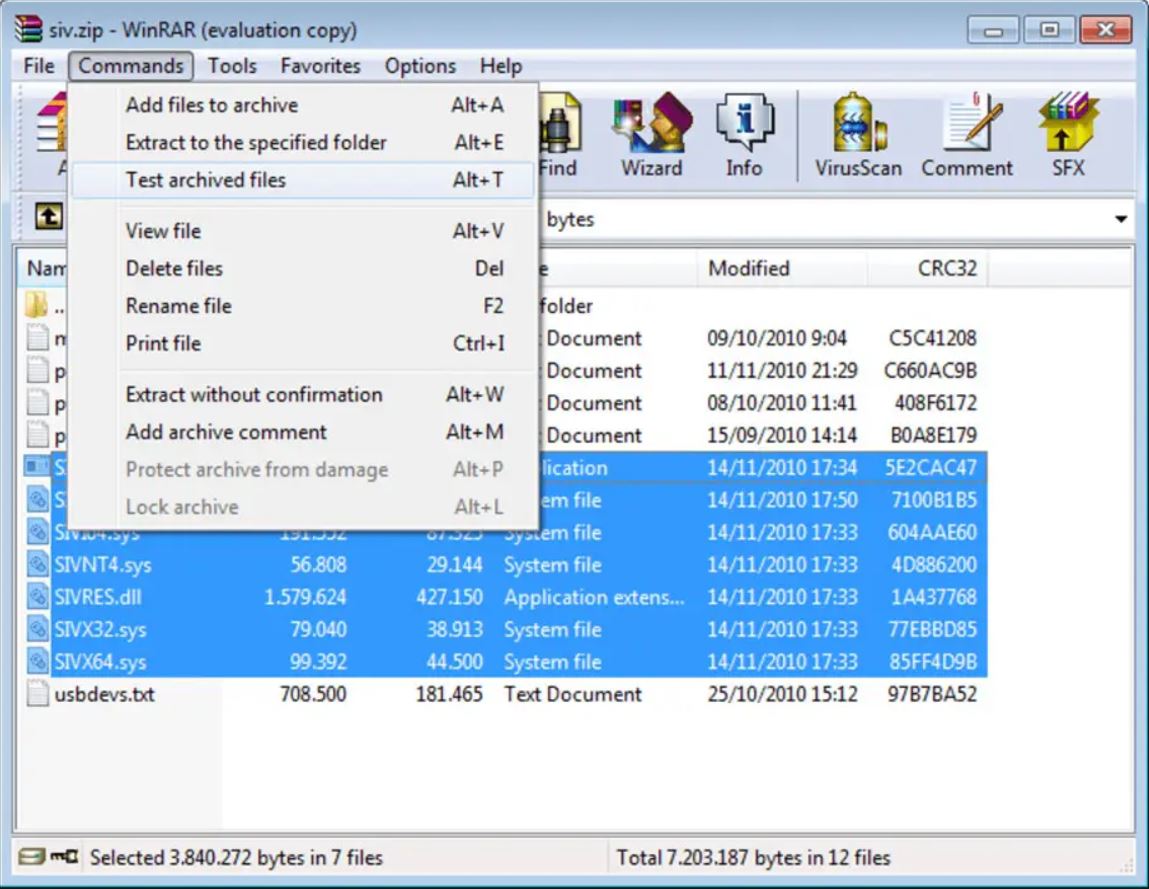Choose View file command
1149x889 pixels.
[303, 231]
